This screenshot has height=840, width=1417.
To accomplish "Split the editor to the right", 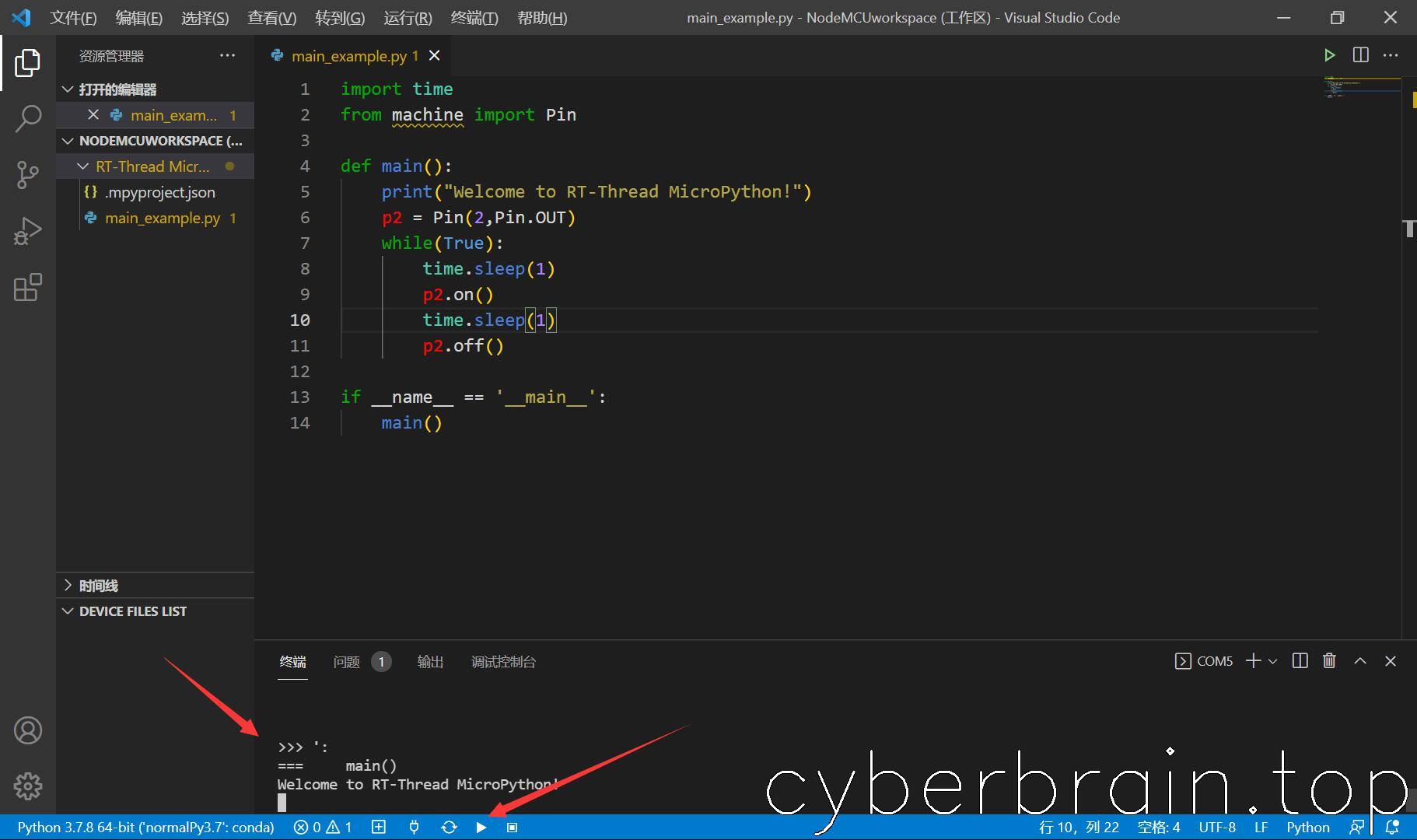I will pyautogui.click(x=1361, y=55).
